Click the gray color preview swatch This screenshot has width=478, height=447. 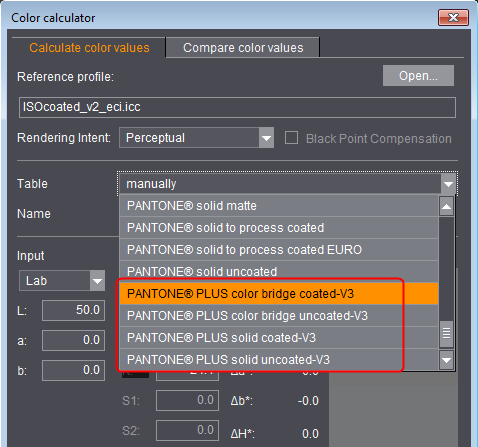click(x=393, y=408)
